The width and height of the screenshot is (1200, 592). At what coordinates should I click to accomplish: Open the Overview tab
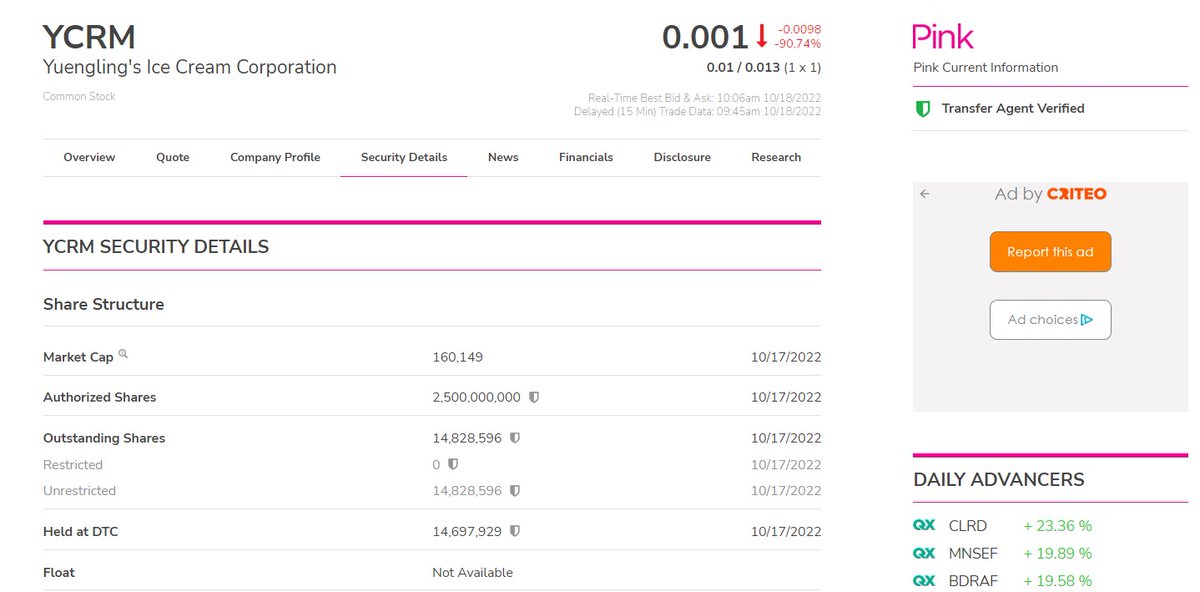point(89,157)
